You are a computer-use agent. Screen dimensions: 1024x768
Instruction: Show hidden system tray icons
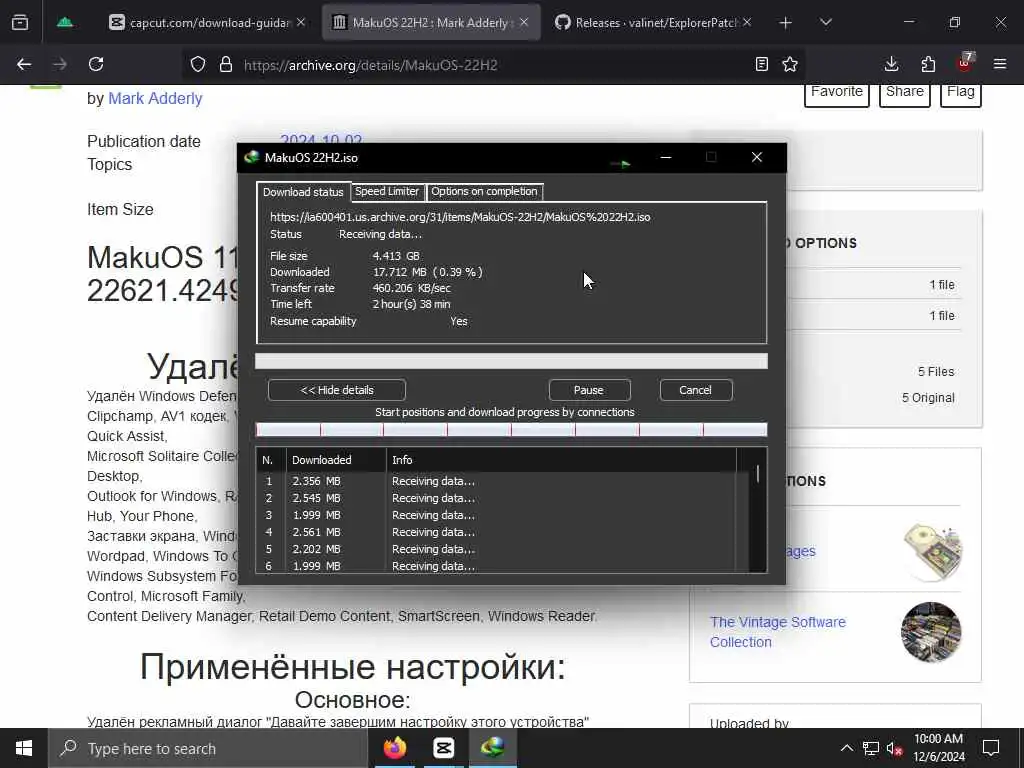pos(846,748)
